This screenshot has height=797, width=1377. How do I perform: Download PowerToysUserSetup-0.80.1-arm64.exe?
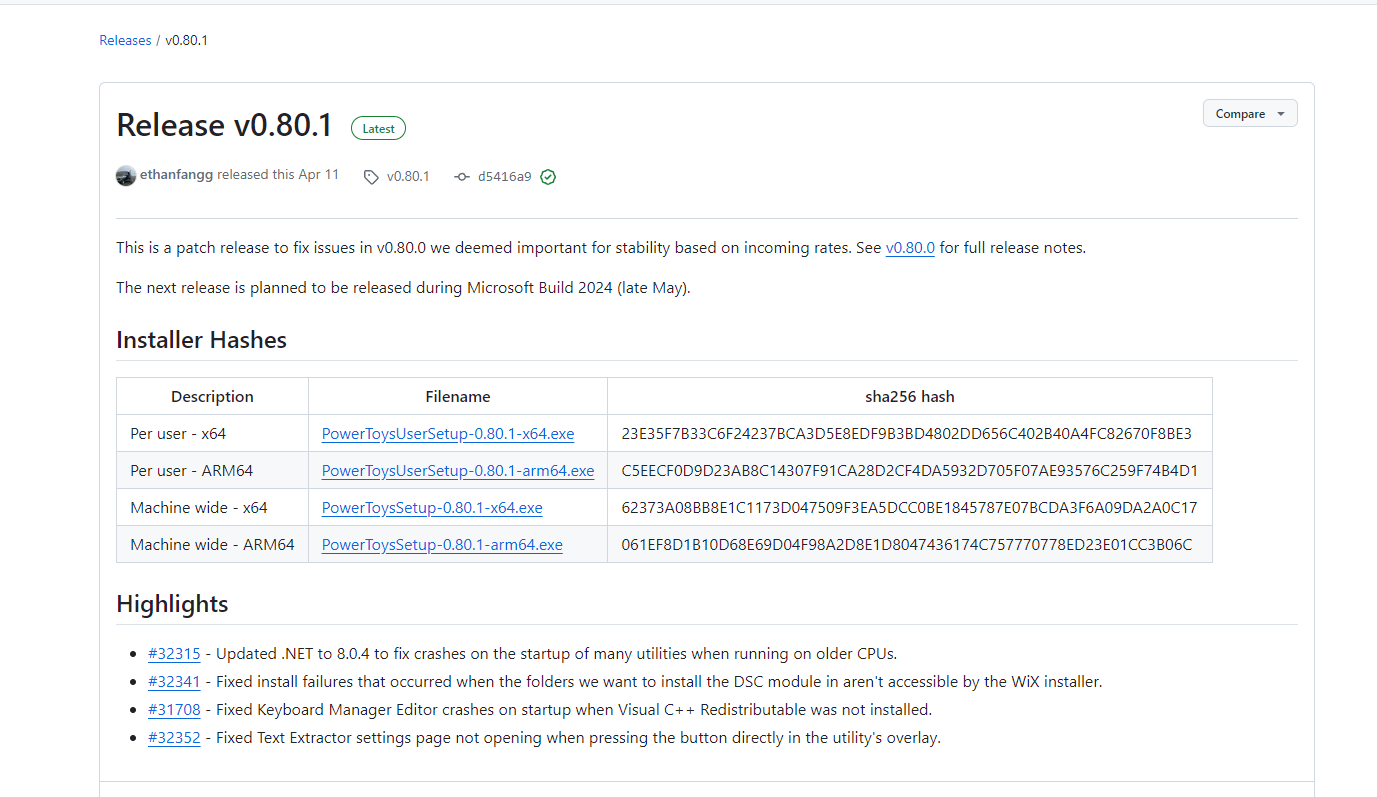tap(458, 471)
